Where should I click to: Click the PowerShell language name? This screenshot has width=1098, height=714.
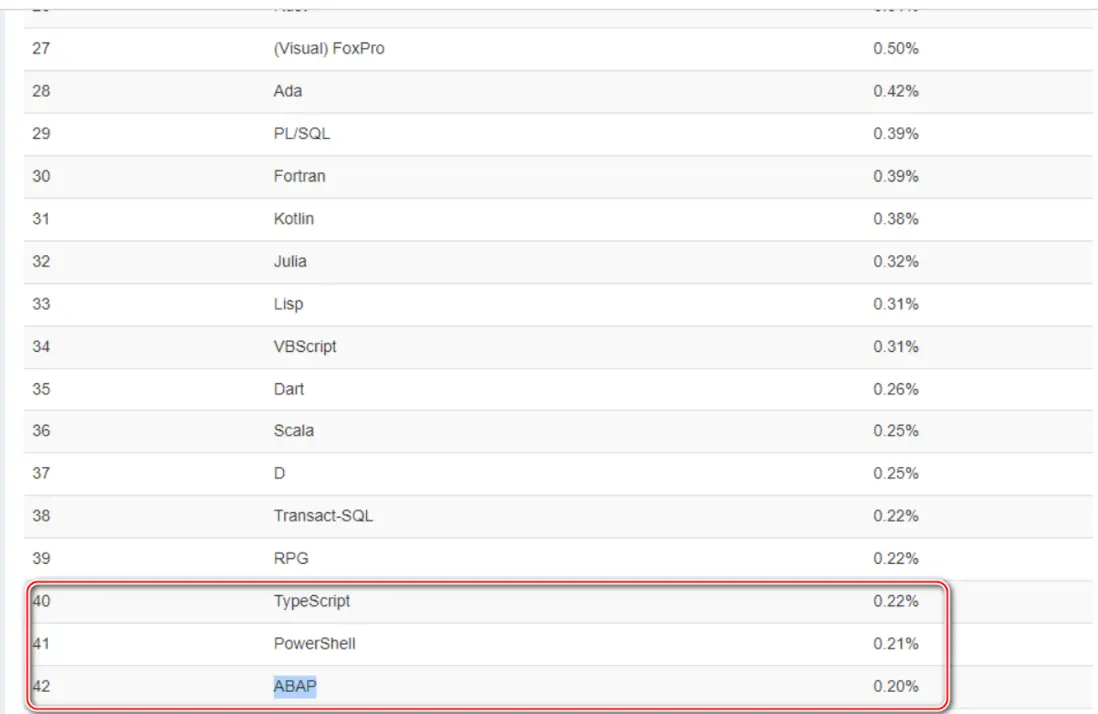pyautogui.click(x=314, y=643)
